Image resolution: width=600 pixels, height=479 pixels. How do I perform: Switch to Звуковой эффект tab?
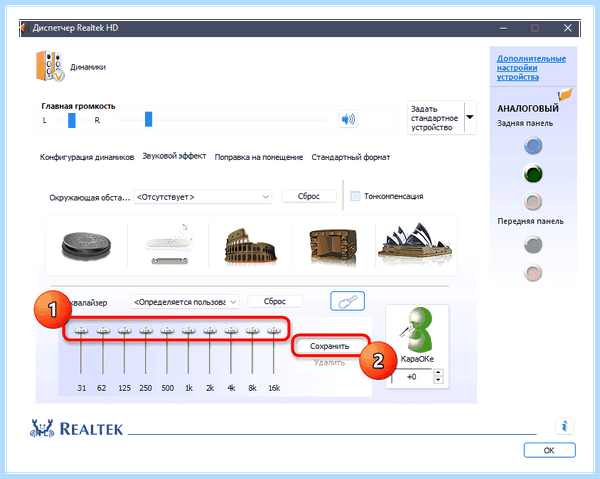(x=174, y=156)
